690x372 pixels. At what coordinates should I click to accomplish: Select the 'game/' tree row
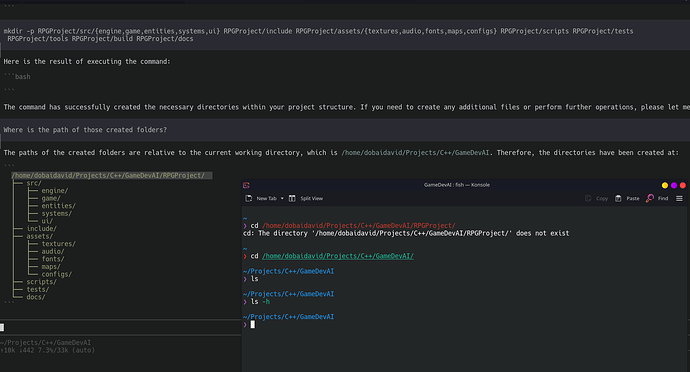51,199
